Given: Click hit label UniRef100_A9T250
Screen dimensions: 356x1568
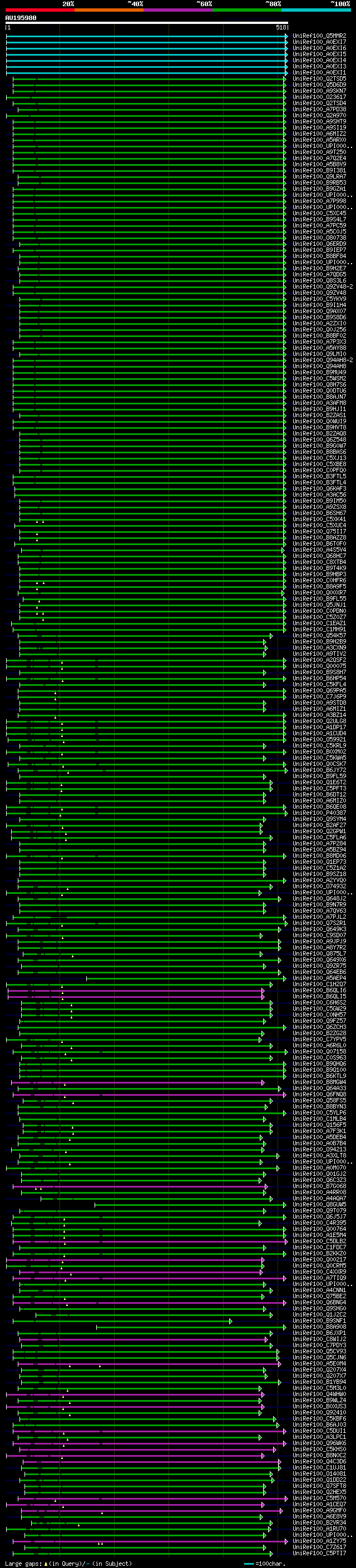Looking at the screenshot, I should (319, 152).
